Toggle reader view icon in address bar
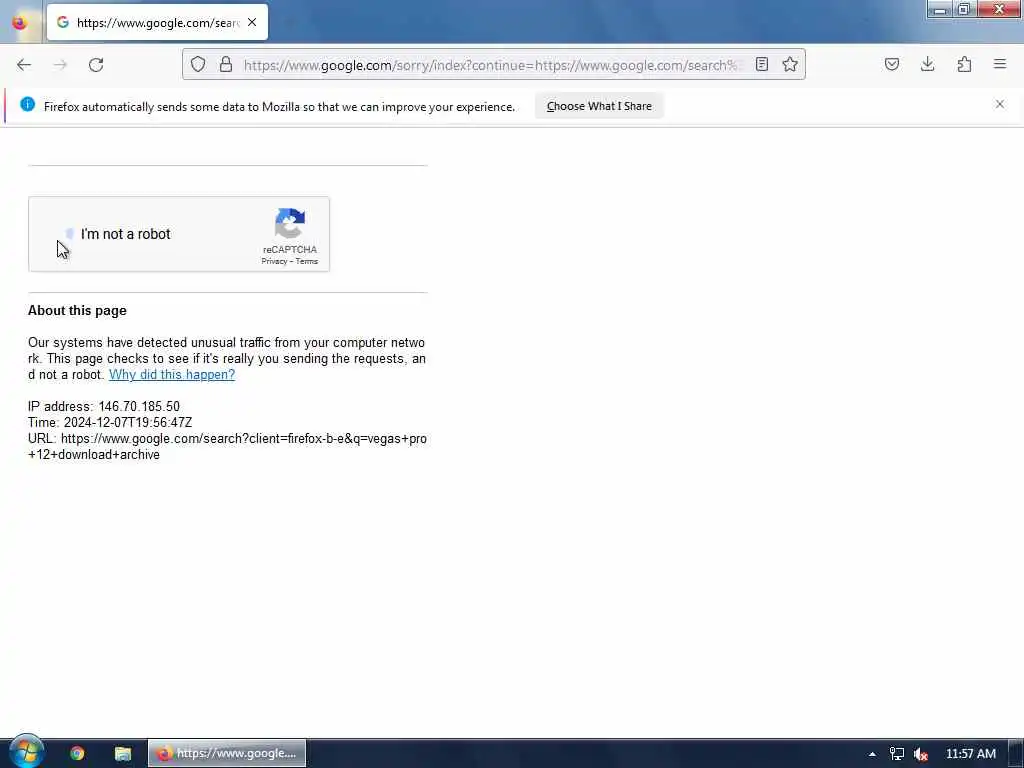 click(761, 64)
